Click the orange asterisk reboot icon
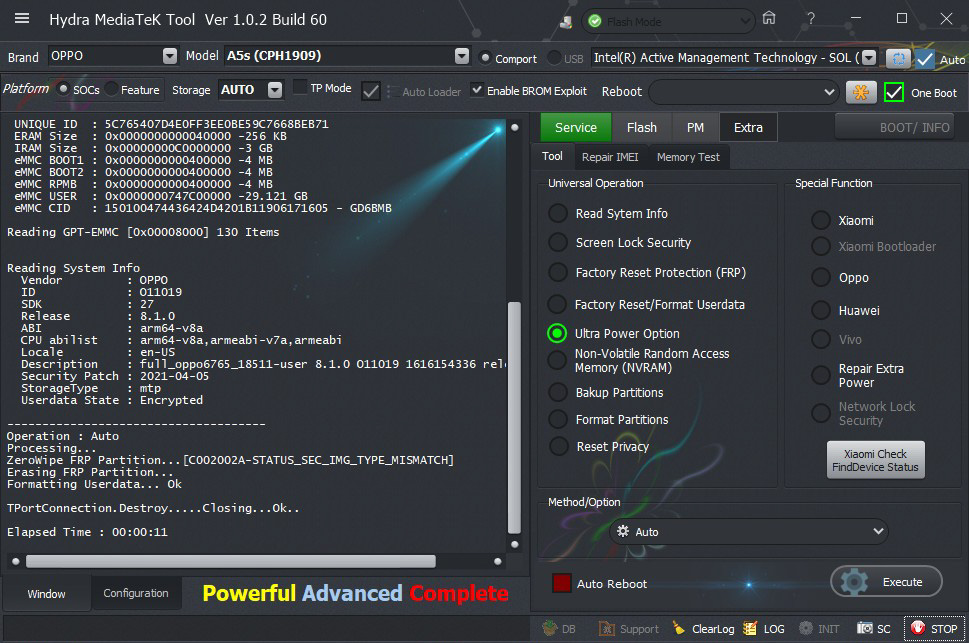The width and height of the screenshot is (969, 643). [x=860, y=92]
